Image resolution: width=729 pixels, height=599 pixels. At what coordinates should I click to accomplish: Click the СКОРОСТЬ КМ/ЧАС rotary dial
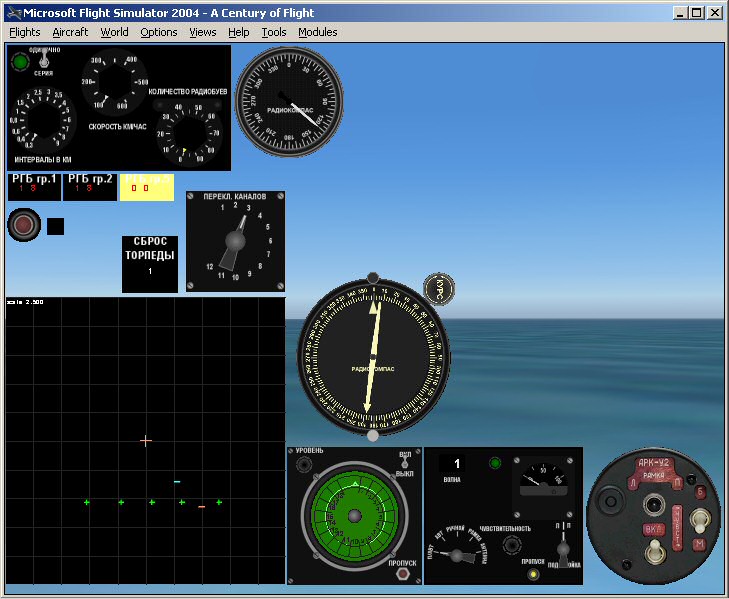[115, 82]
